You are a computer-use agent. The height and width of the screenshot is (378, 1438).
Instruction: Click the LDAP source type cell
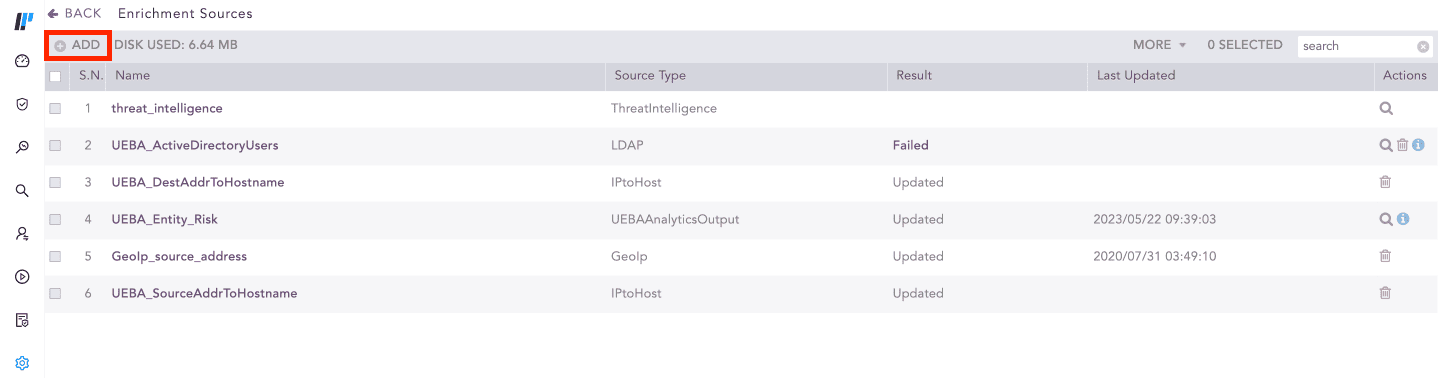[x=627, y=145]
